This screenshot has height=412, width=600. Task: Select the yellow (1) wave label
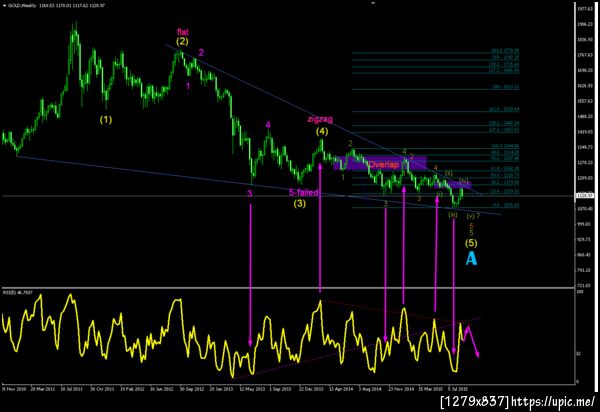(106, 120)
